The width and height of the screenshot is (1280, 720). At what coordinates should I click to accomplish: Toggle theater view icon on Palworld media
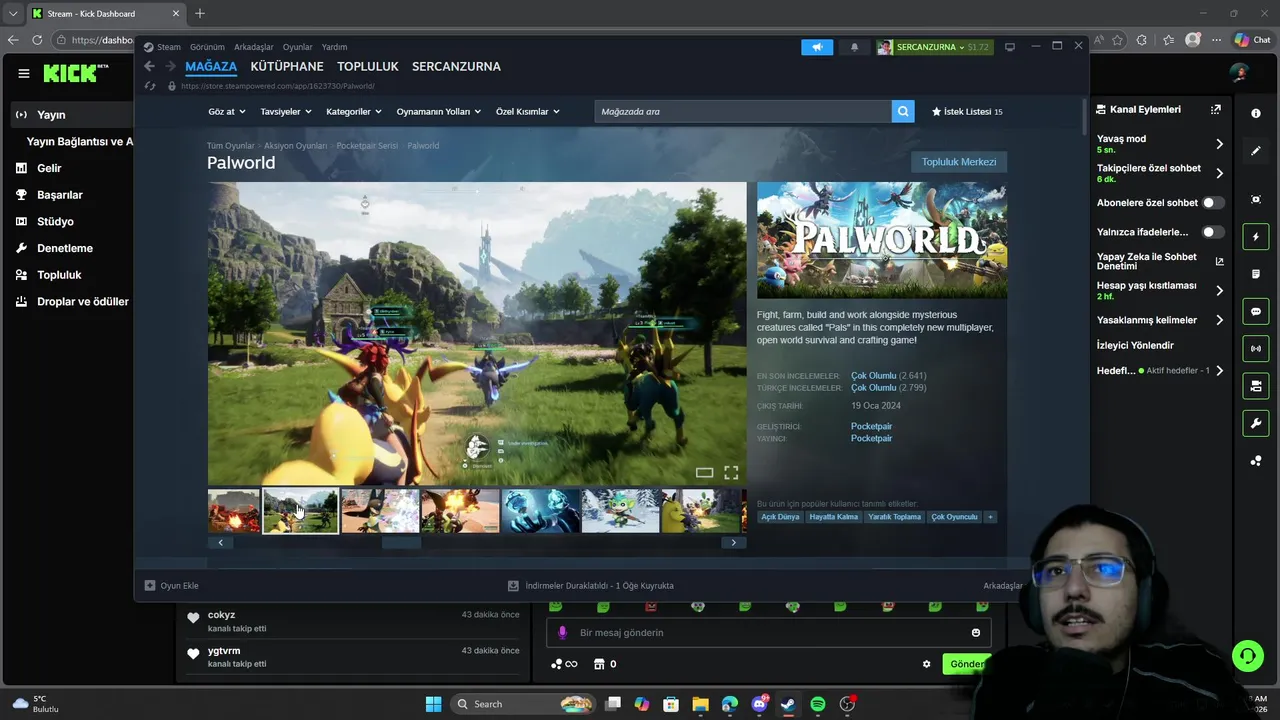coord(705,473)
